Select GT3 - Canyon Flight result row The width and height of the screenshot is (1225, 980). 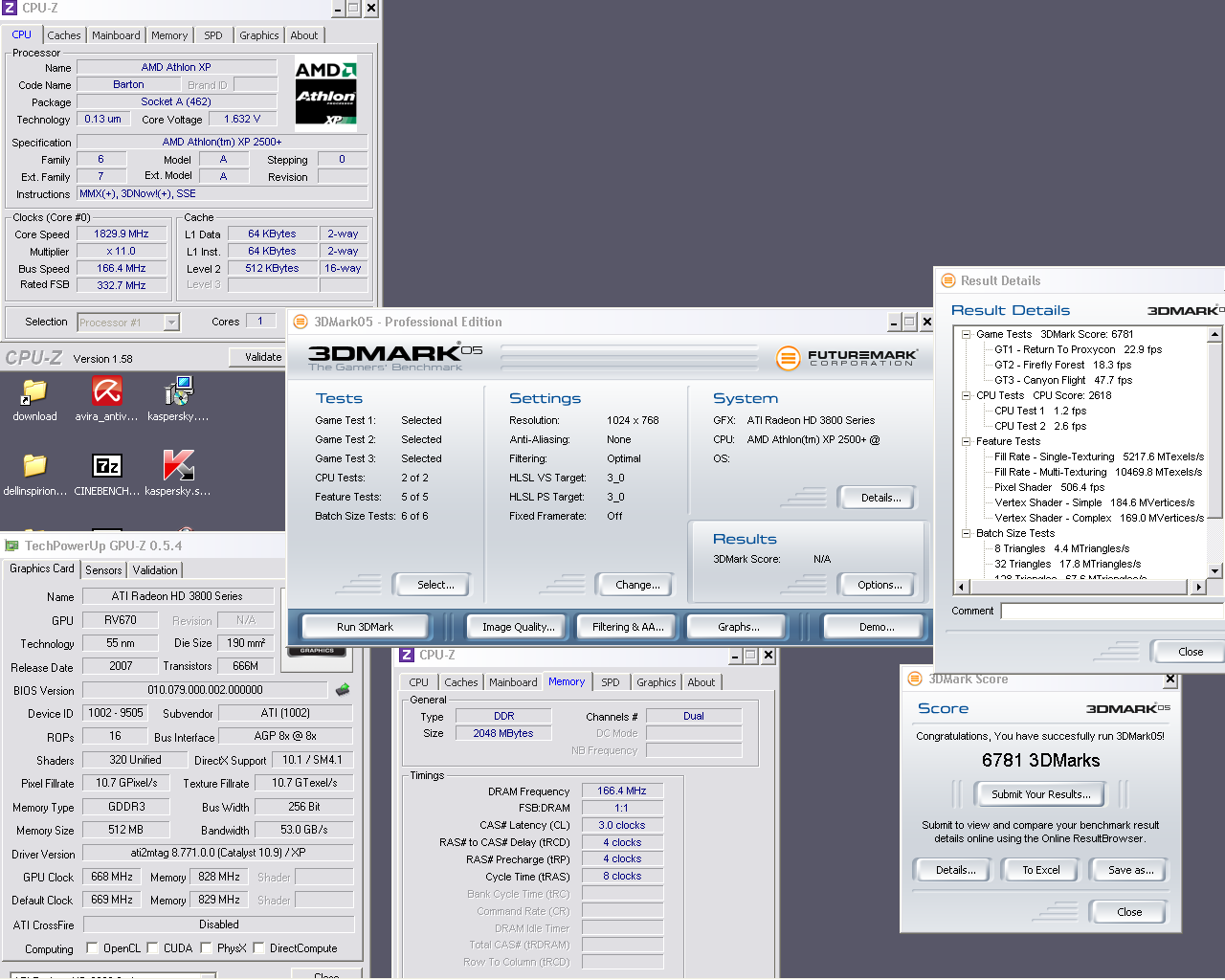pyautogui.click(x=1062, y=380)
